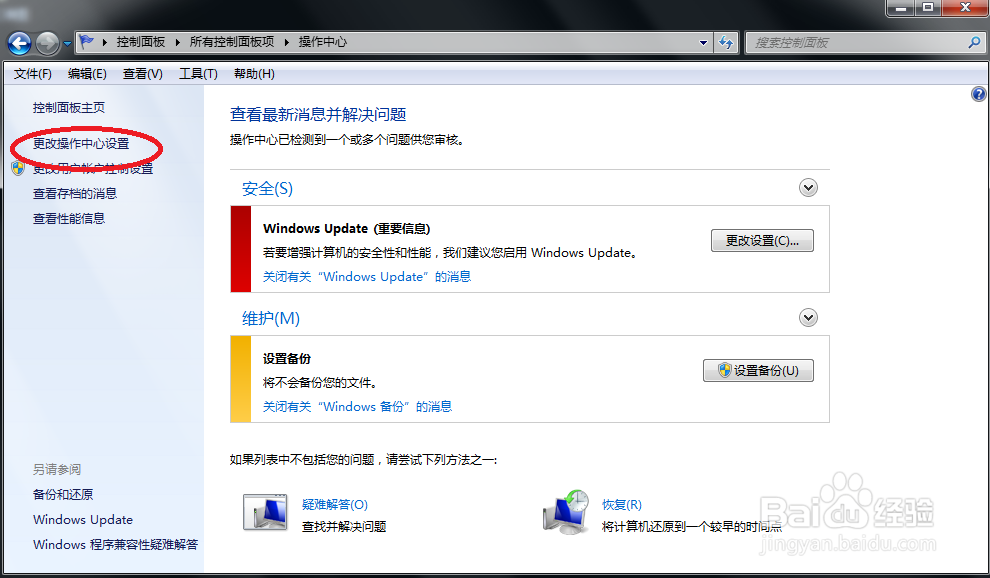Click the UAC shield icon in sidebar
Screen dimensions: 990x578
(18, 168)
